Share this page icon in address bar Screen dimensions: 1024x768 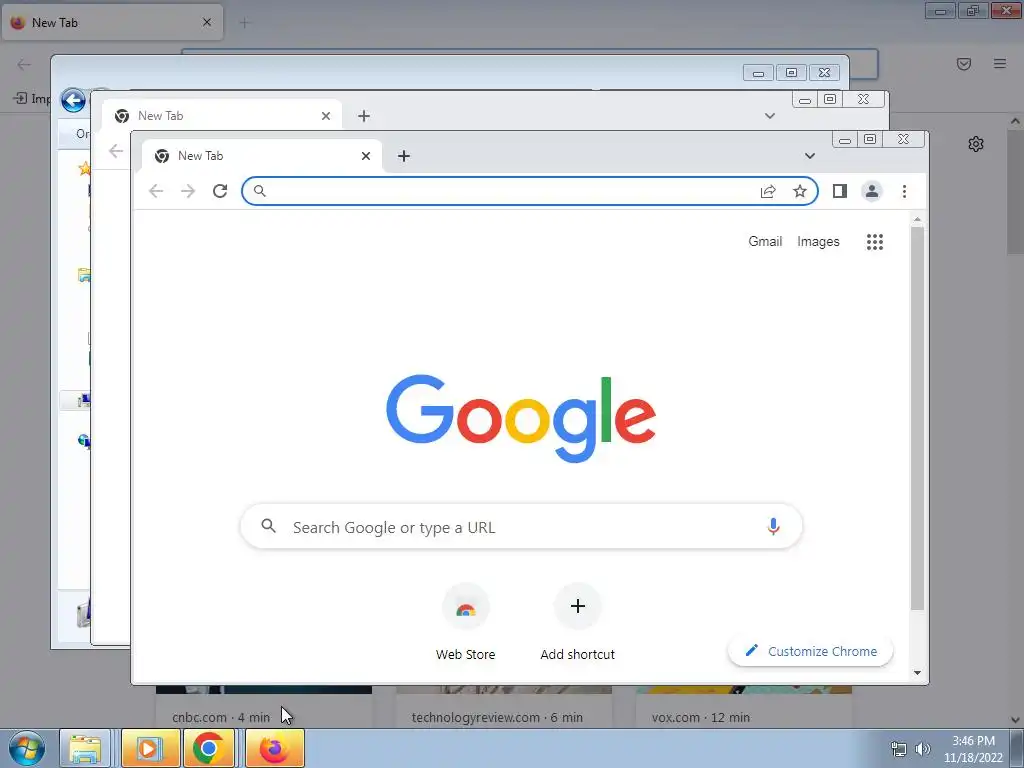768,191
